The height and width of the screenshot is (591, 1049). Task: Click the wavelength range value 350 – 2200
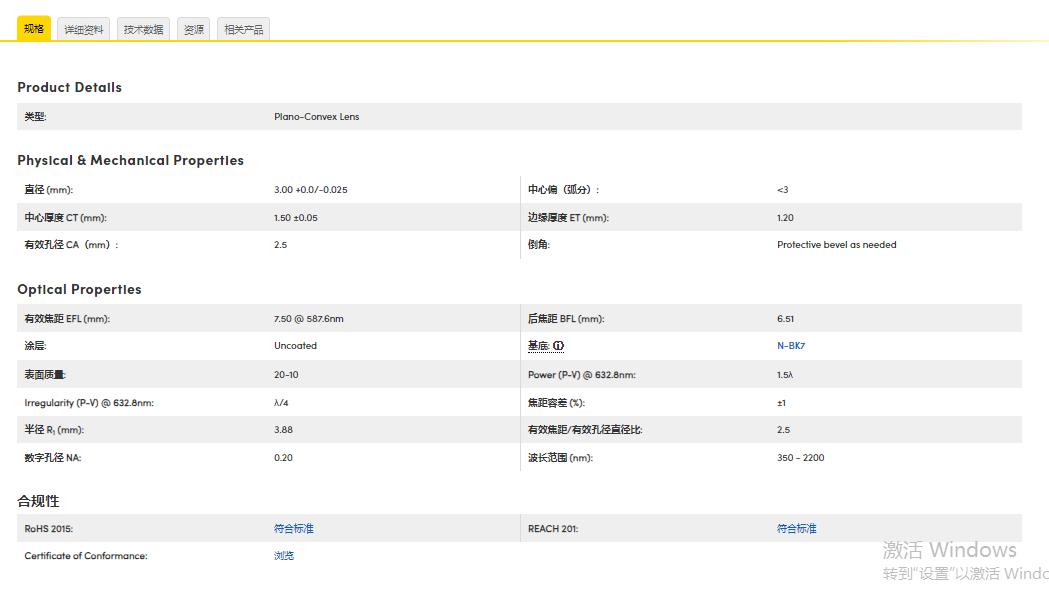coord(801,458)
